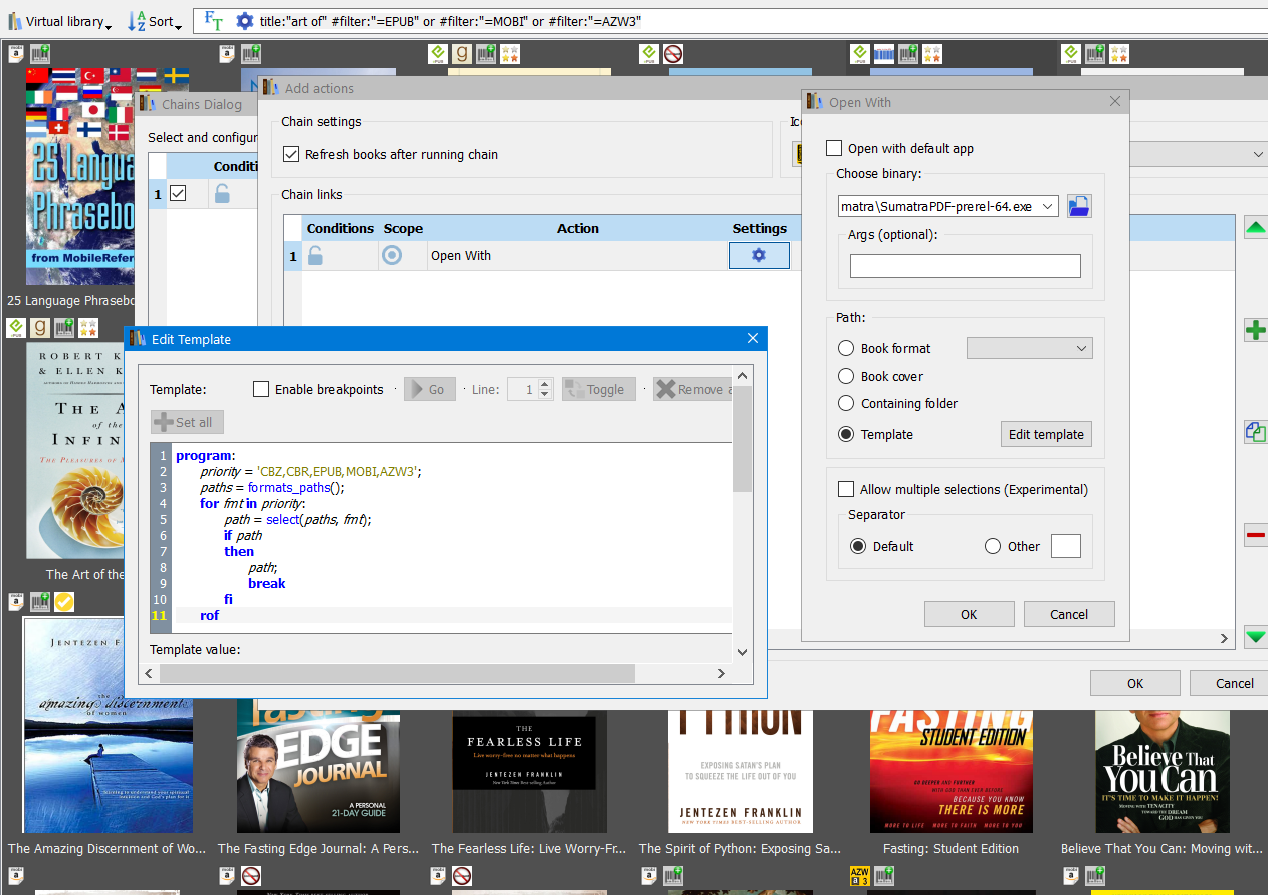Open the Sort dropdown menu
The image size is (1268, 895).
tap(179, 25)
